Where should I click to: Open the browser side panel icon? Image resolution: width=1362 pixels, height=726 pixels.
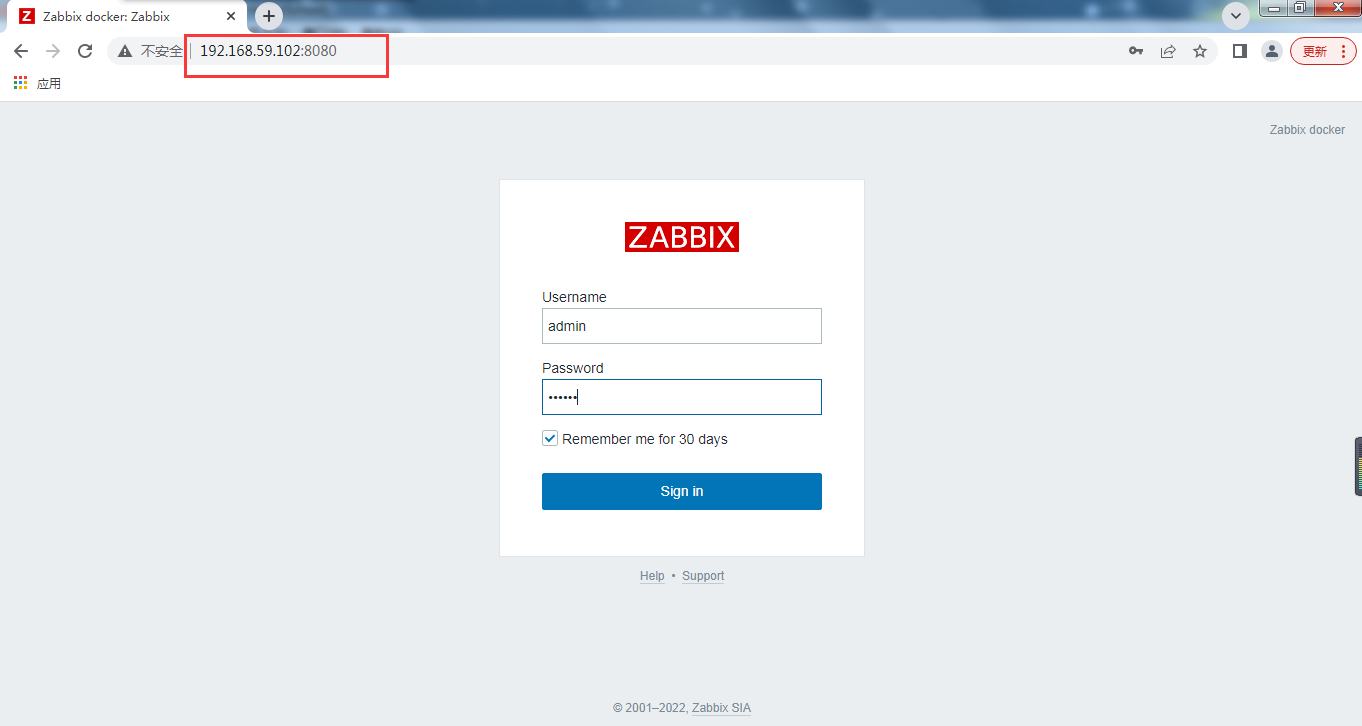tap(1240, 51)
